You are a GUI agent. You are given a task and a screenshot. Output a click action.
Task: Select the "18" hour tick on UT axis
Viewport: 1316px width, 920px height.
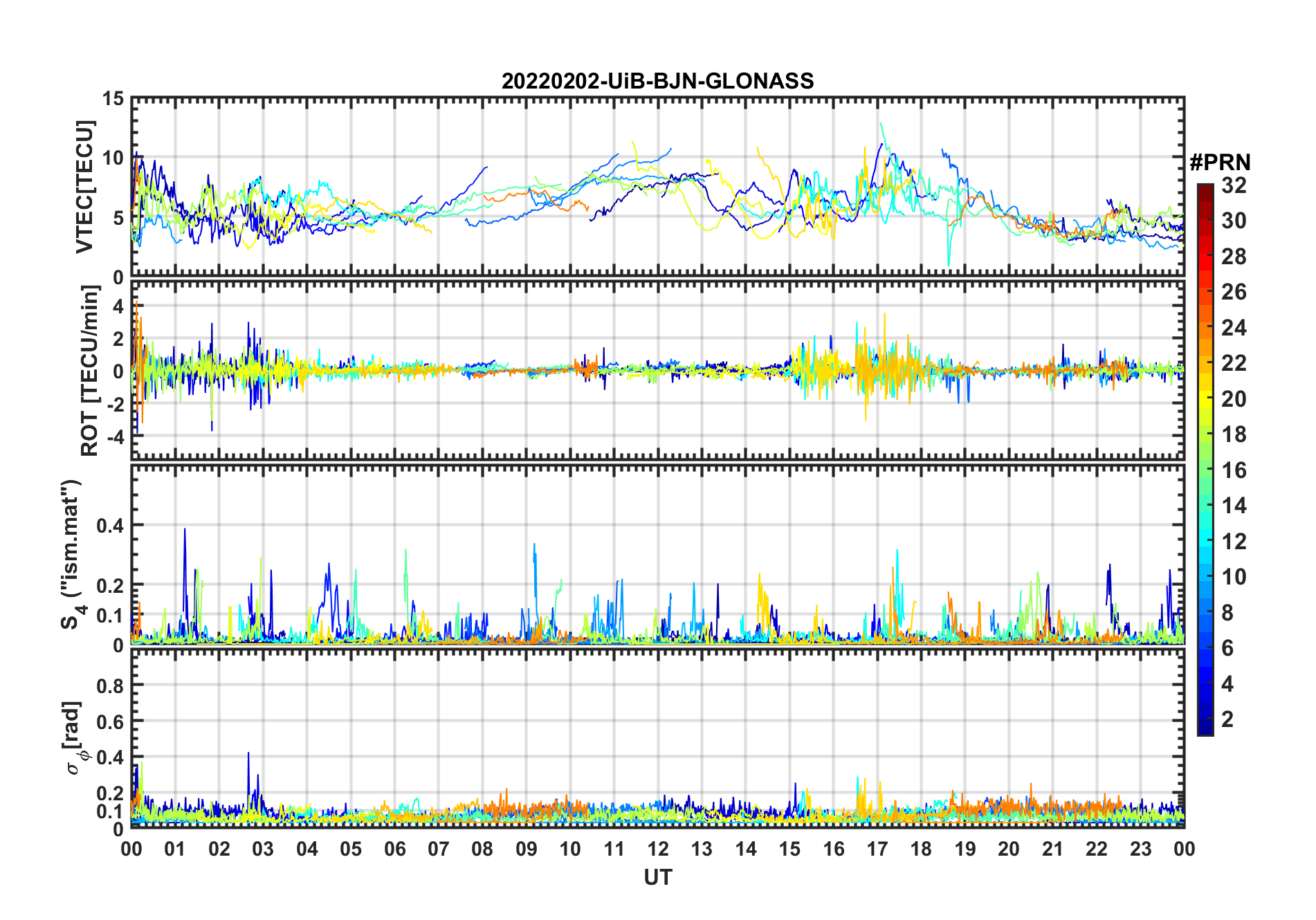(x=921, y=849)
